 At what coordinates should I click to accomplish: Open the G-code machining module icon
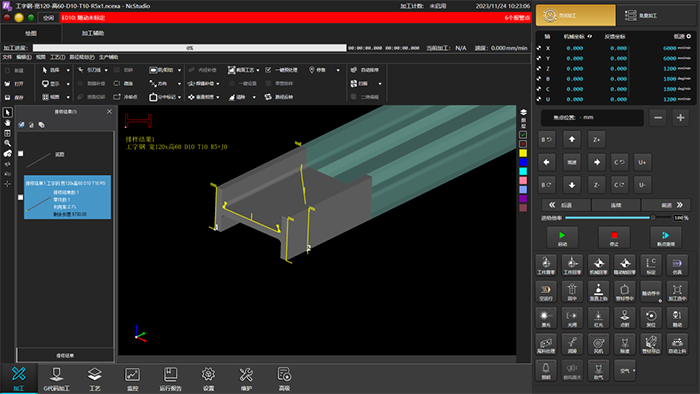(56, 378)
